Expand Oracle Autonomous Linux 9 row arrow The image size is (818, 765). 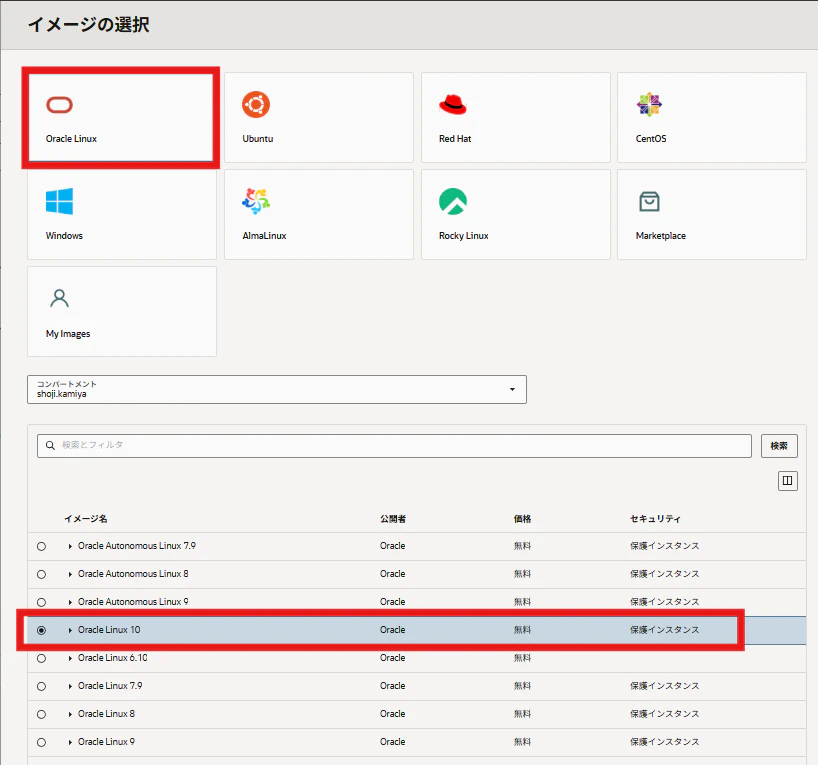point(70,602)
